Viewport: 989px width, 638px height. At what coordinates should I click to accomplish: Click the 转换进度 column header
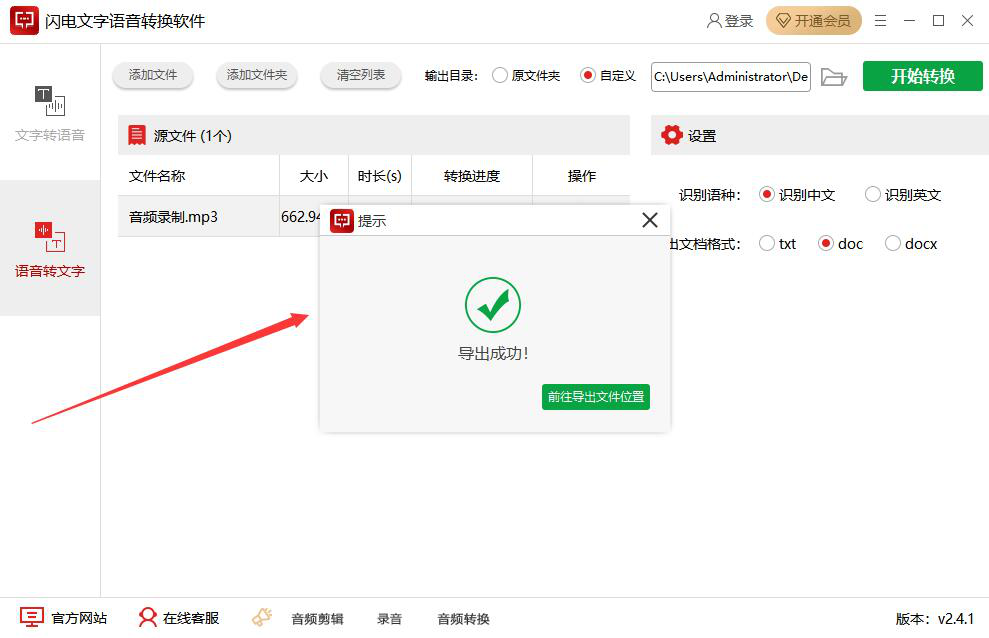[472, 176]
